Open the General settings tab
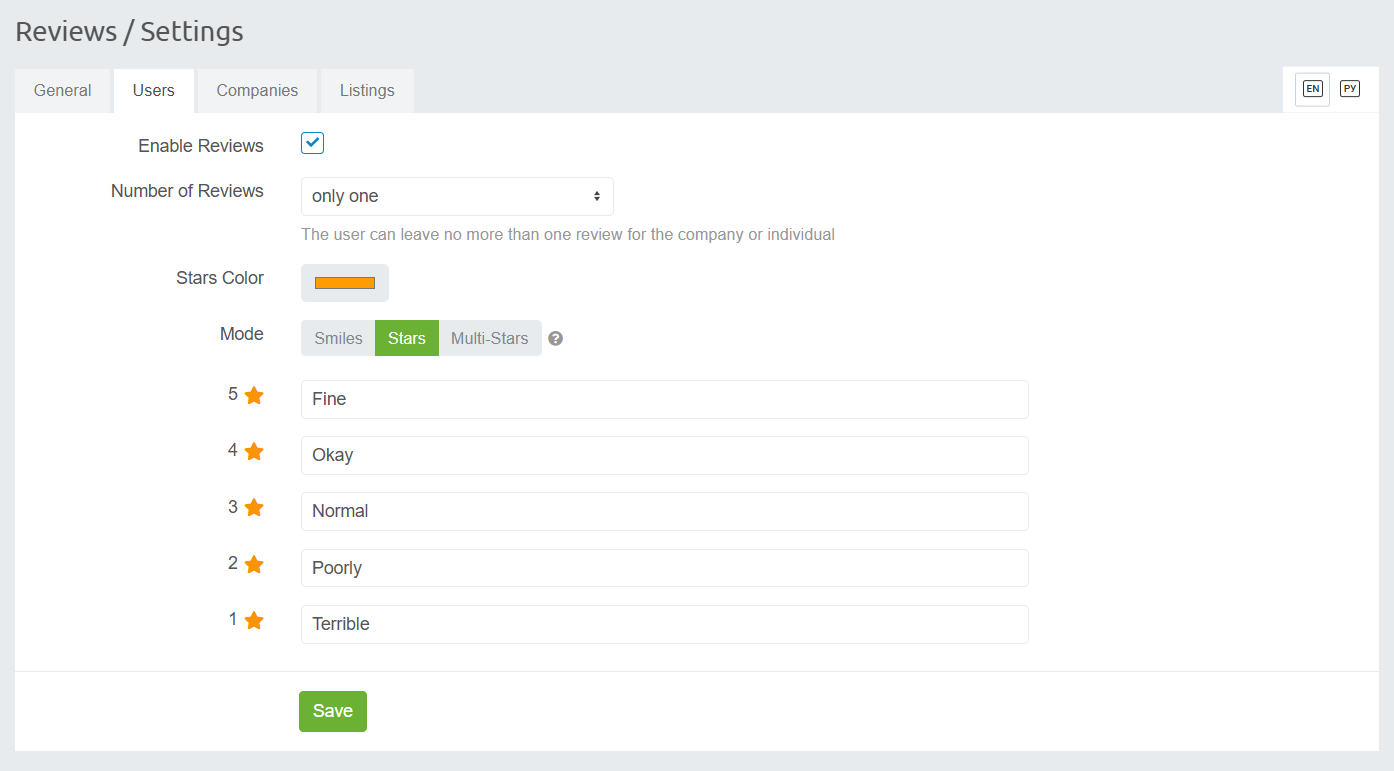 pos(63,91)
